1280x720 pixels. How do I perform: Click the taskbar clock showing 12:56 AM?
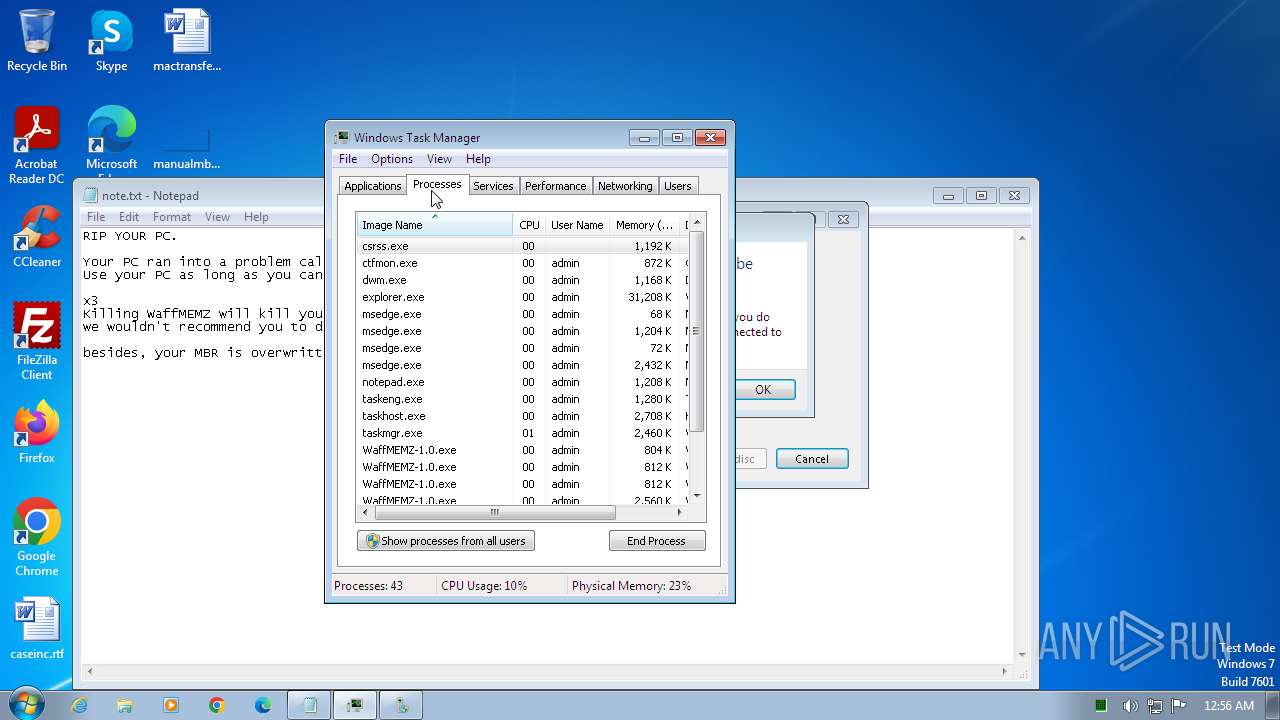(1229, 706)
